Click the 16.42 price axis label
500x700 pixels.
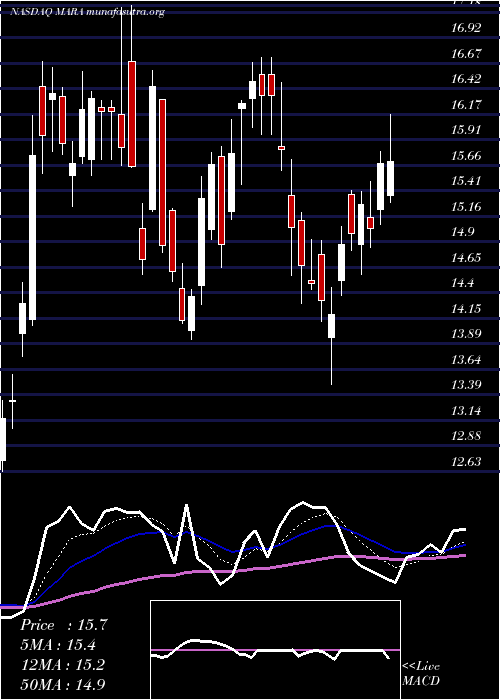tap(466, 79)
